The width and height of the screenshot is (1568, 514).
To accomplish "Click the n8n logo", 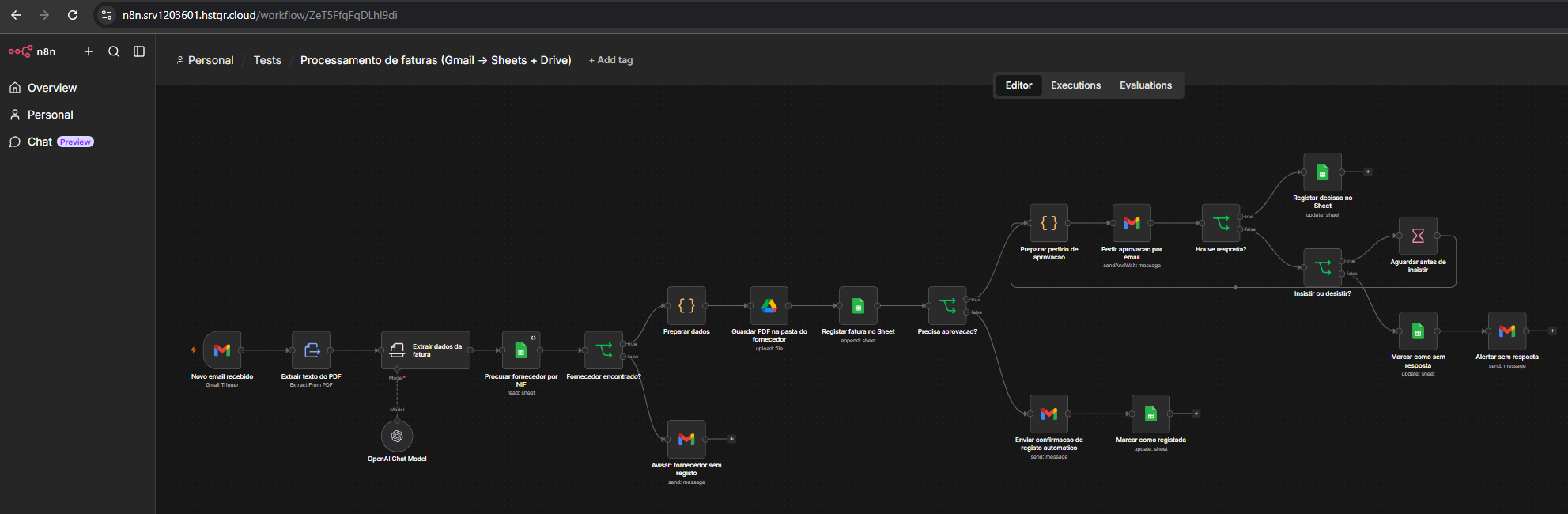I will point(32,51).
